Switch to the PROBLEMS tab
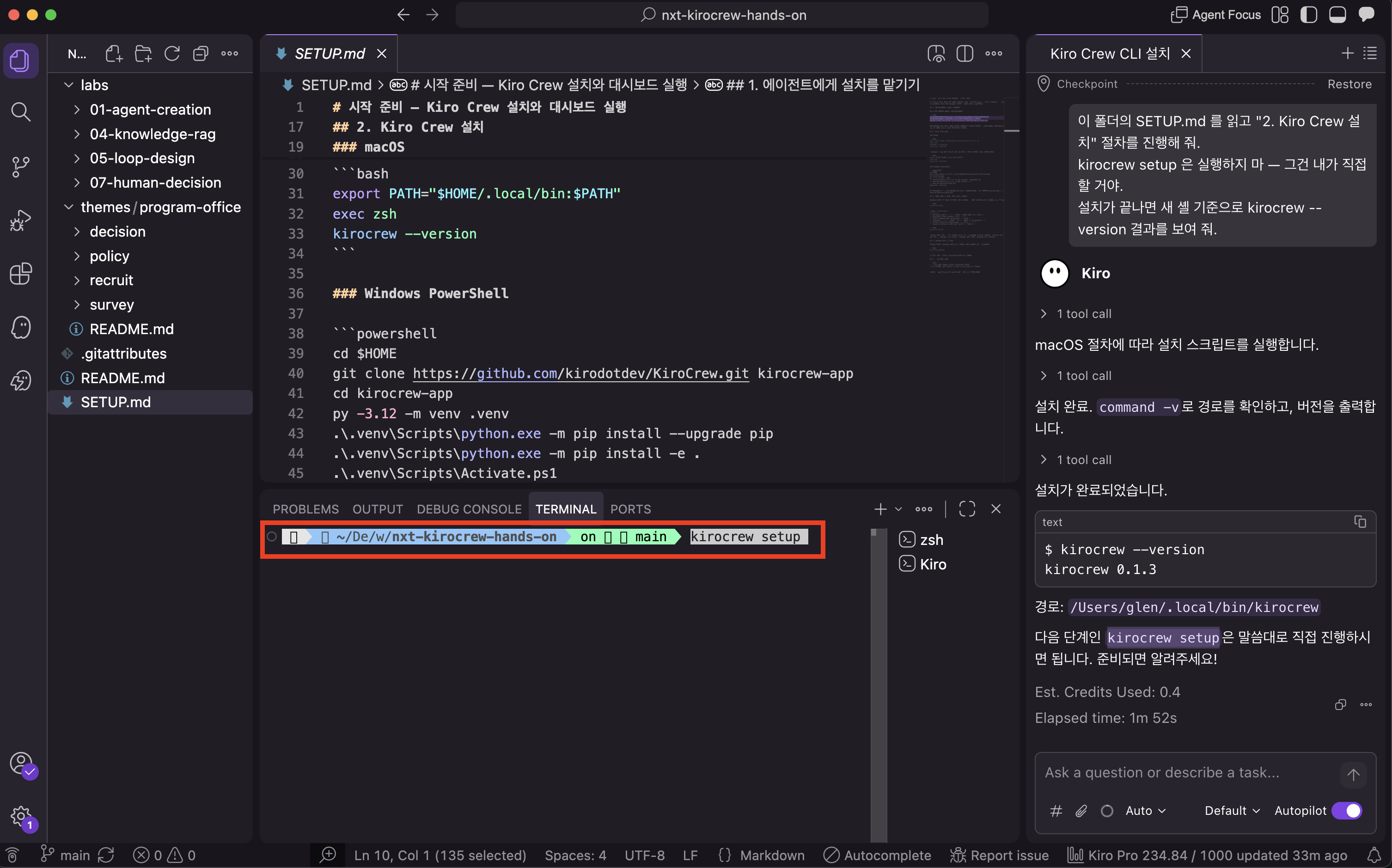Viewport: 1392px width, 868px height. (305, 509)
